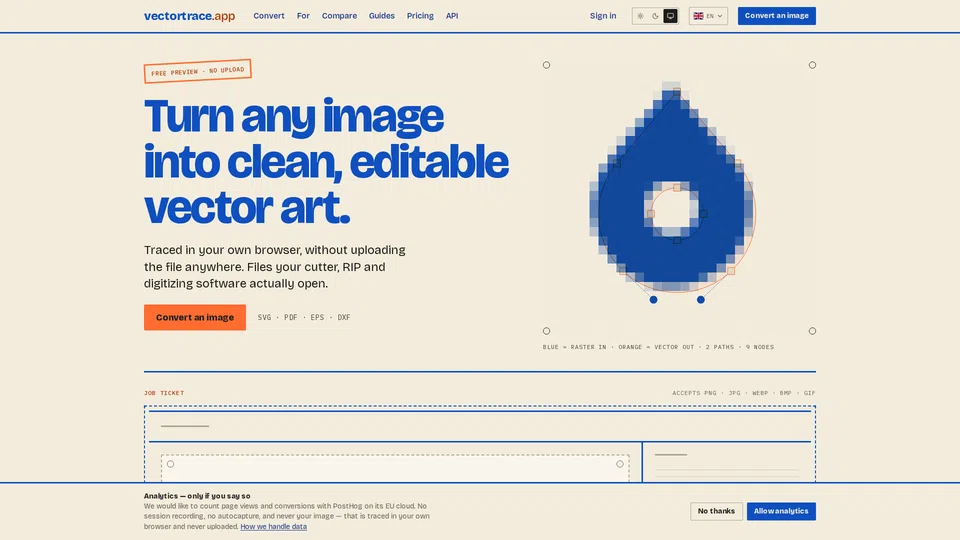Click the "Turn any image" headline
This screenshot has height=540, width=960.
coord(294,115)
